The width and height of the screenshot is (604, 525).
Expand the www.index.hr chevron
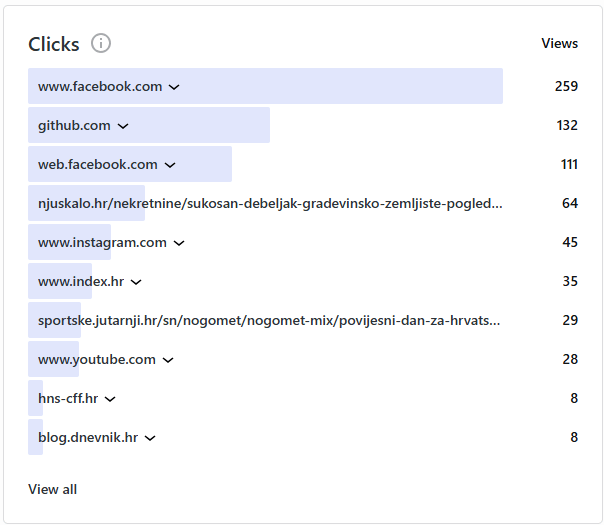coord(136,282)
